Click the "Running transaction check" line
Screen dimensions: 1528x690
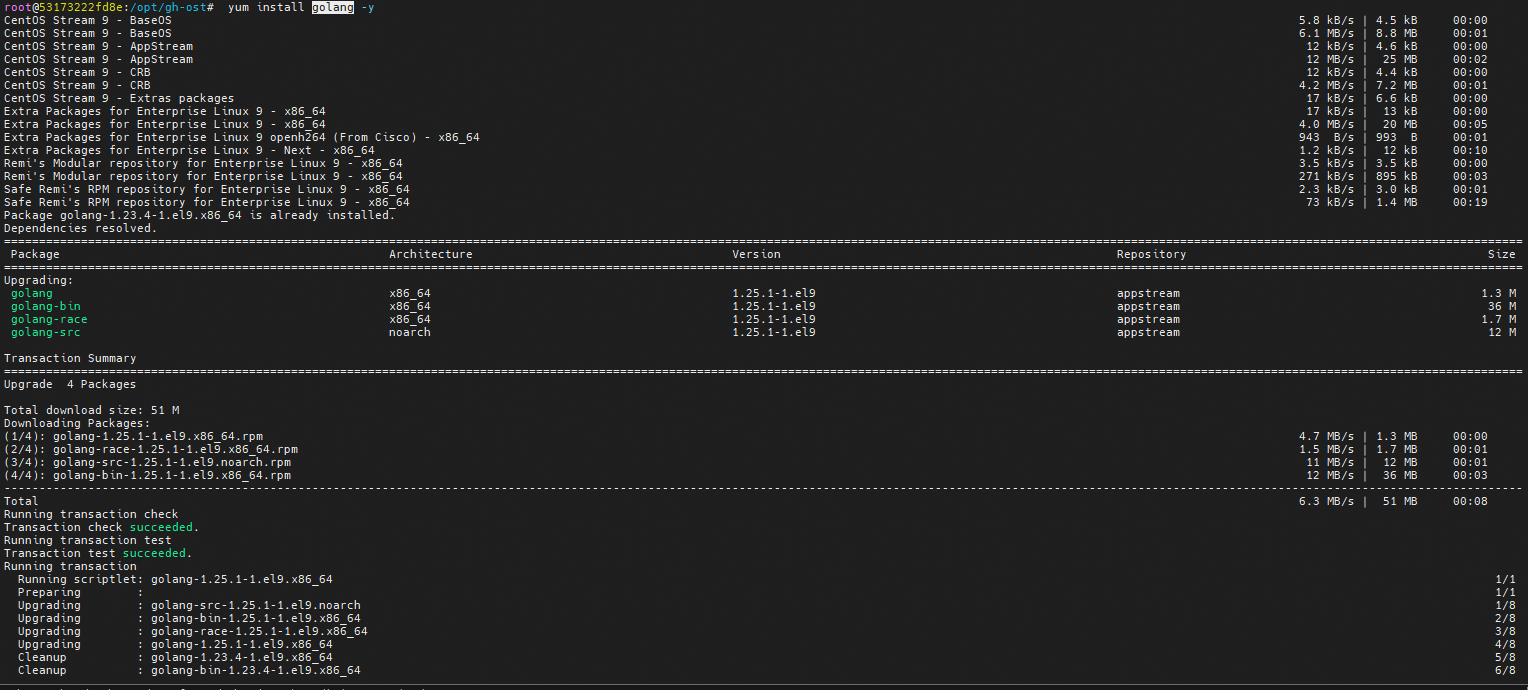[91, 514]
